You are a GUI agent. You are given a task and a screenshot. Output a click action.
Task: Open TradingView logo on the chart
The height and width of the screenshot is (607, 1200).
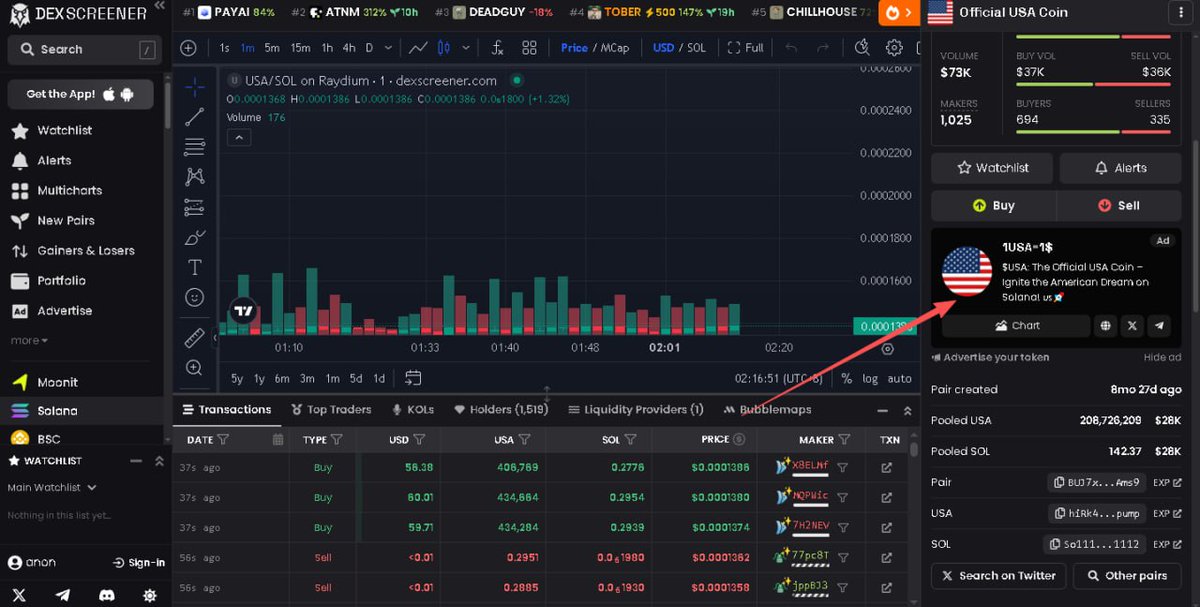243,311
